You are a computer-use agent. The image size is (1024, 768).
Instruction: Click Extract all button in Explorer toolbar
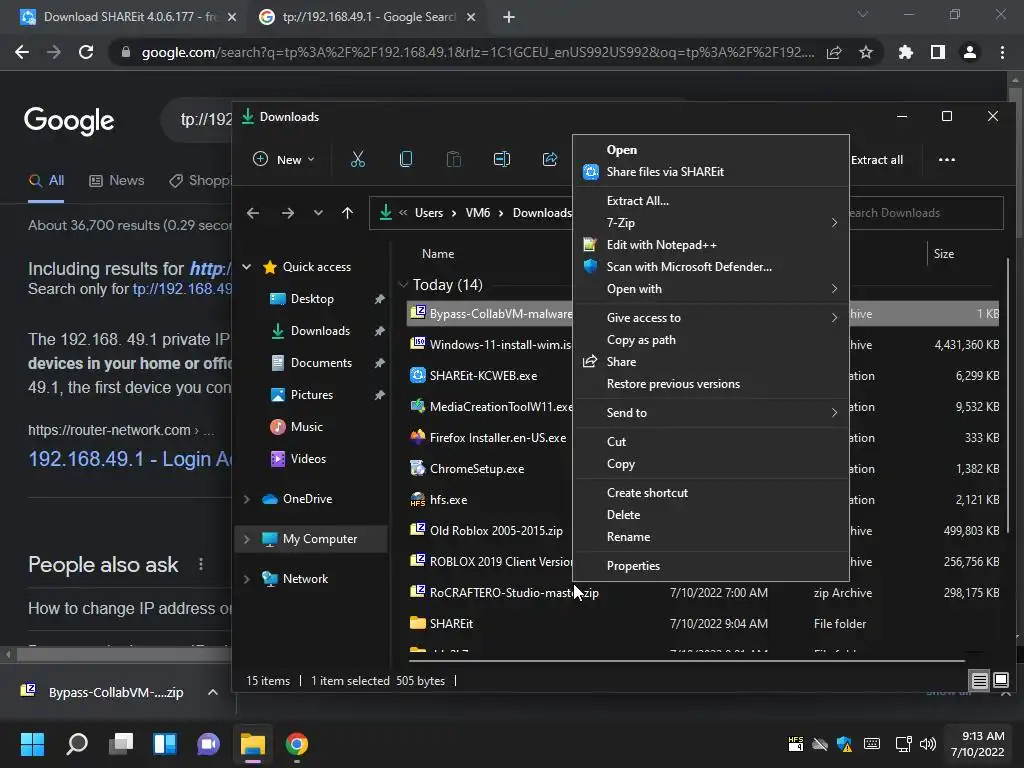(876, 160)
